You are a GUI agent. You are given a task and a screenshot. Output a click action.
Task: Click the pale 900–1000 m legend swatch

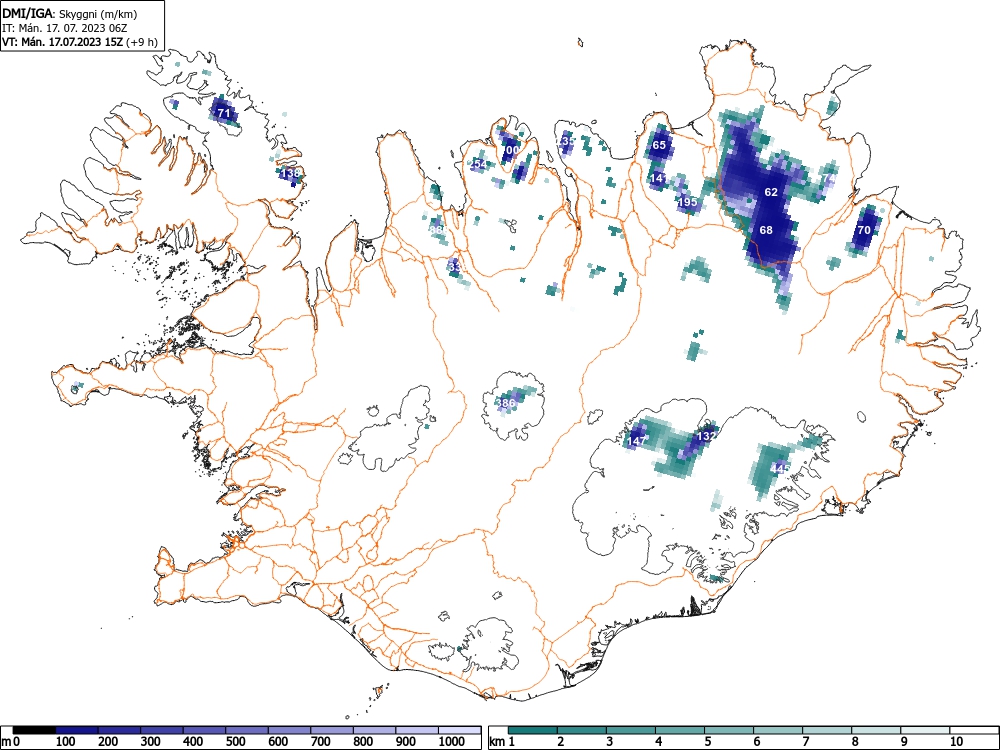417,730
